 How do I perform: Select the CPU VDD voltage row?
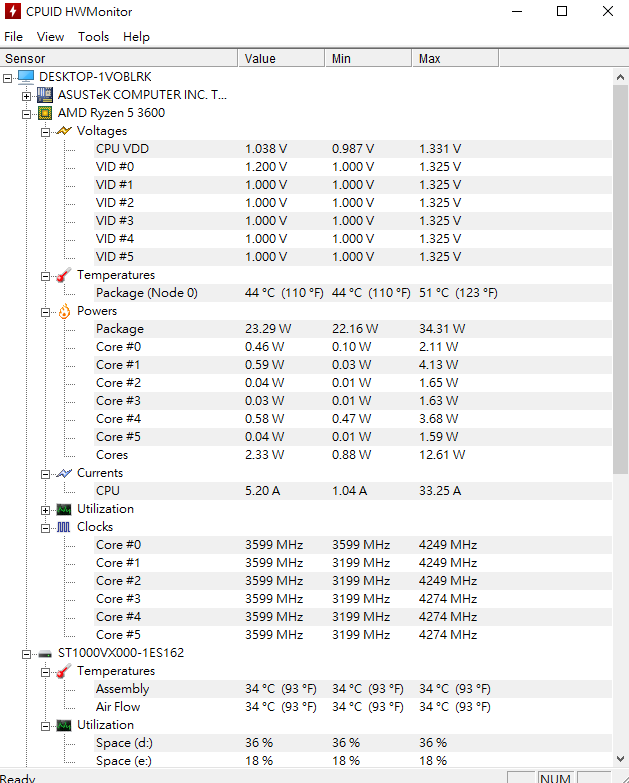click(353, 149)
